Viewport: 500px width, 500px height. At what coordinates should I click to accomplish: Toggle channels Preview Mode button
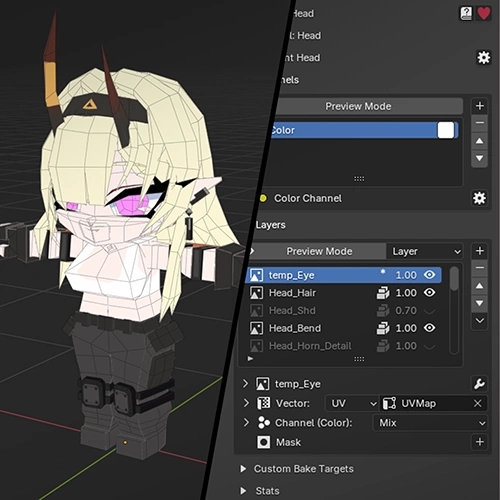tap(368, 106)
